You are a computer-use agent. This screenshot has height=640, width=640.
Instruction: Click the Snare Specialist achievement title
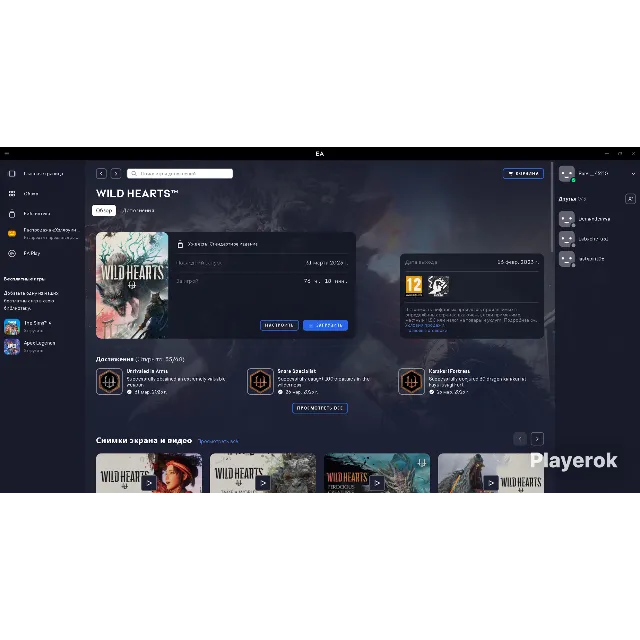(297, 371)
